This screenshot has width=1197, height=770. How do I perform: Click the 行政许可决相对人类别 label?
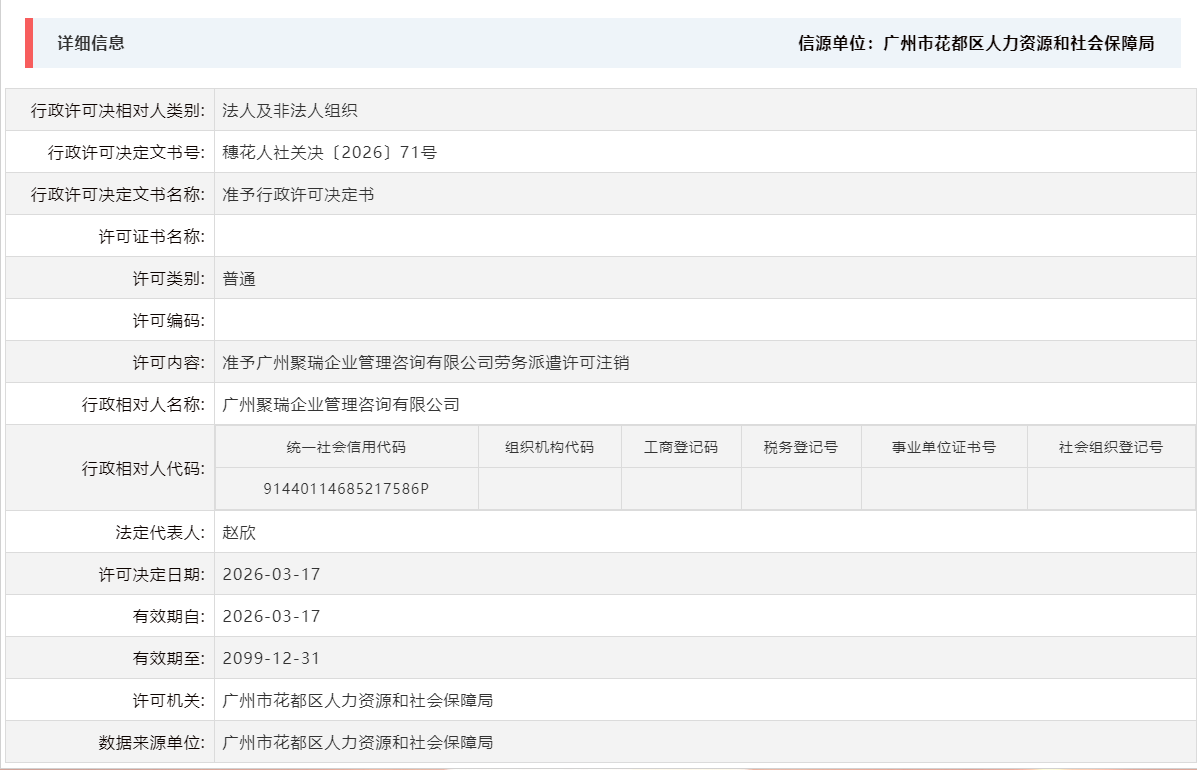tap(118, 111)
